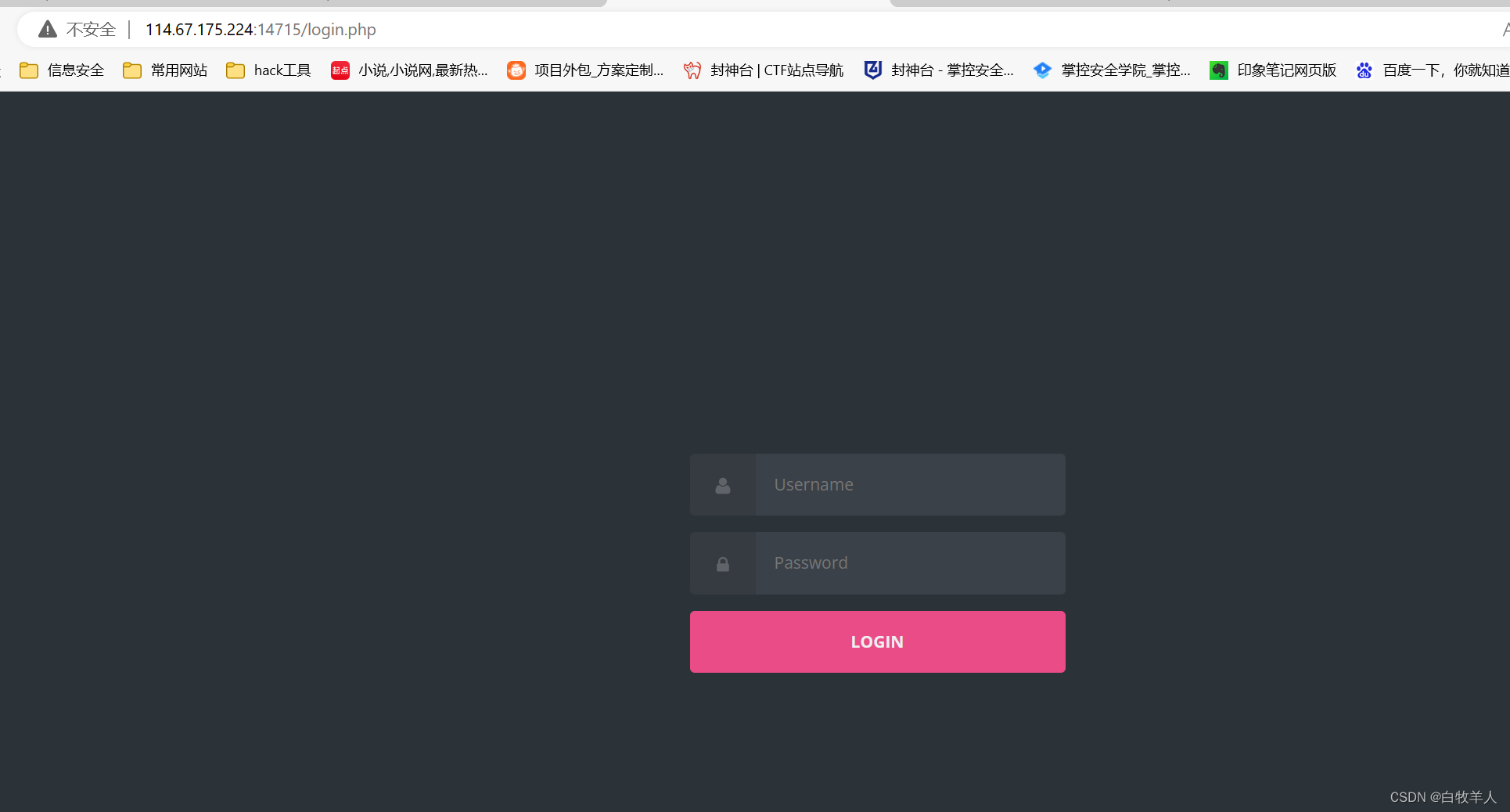This screenshot has height=812, width=1510.
Task: Open the 封神台 - 掌控安全 bookmark link
Action: pyautogui.click(x=939, y=70)
